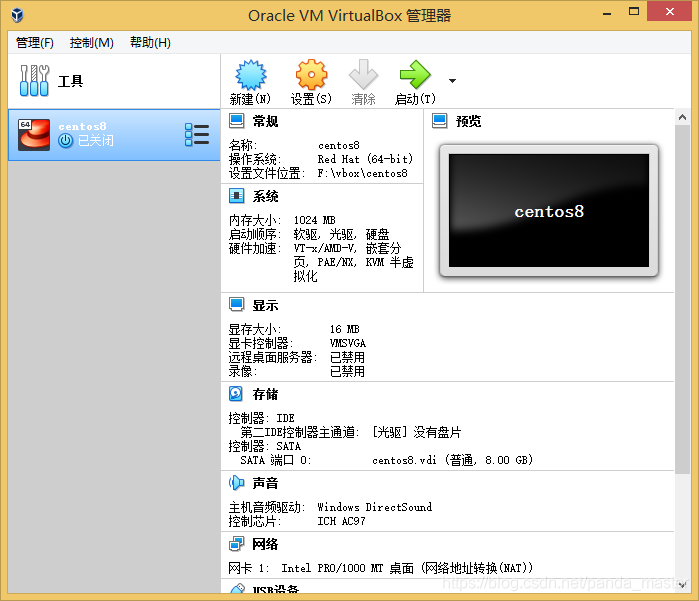The image size is (699, 601).
Task: Click the 预览 section title
Action: [468, 121]
